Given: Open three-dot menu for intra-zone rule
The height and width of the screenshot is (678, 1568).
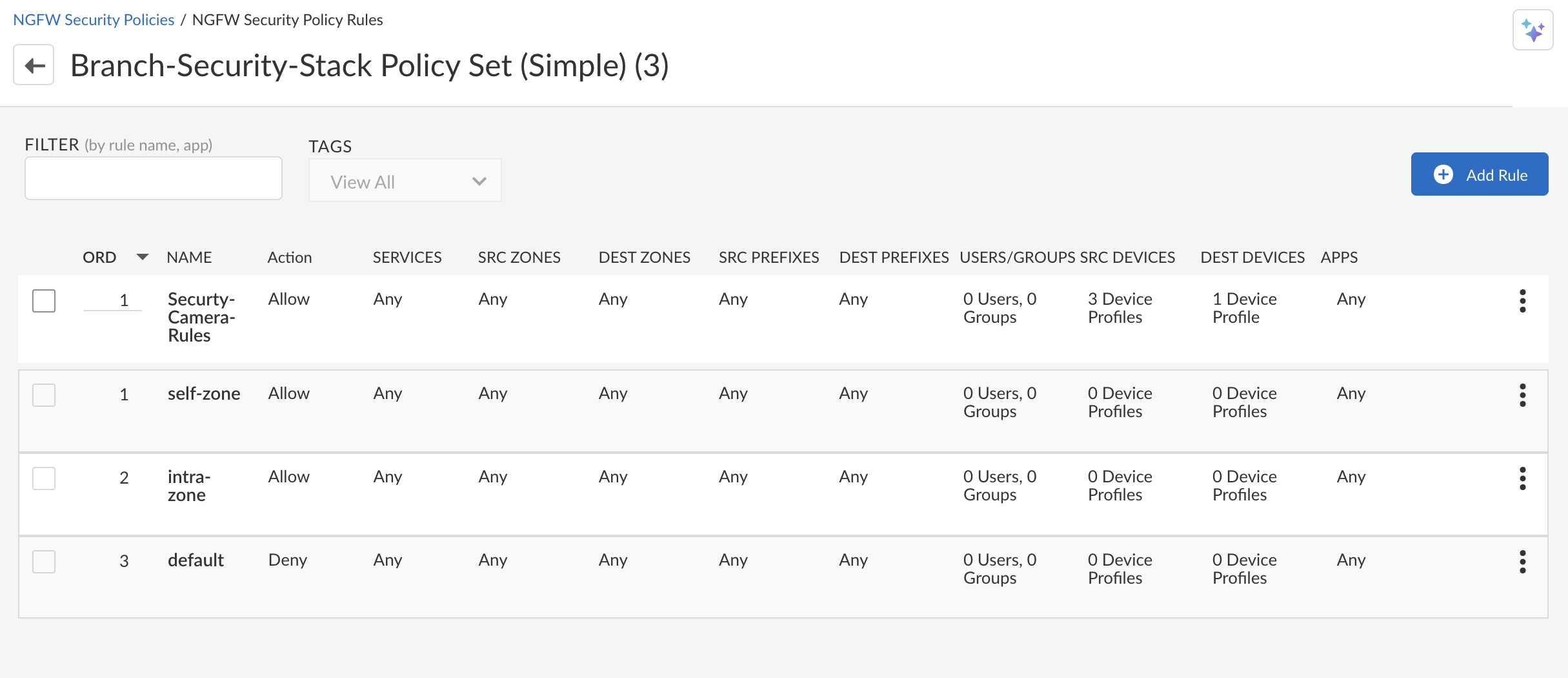Looking at the screenshot, I should [x=1522, y=478].
